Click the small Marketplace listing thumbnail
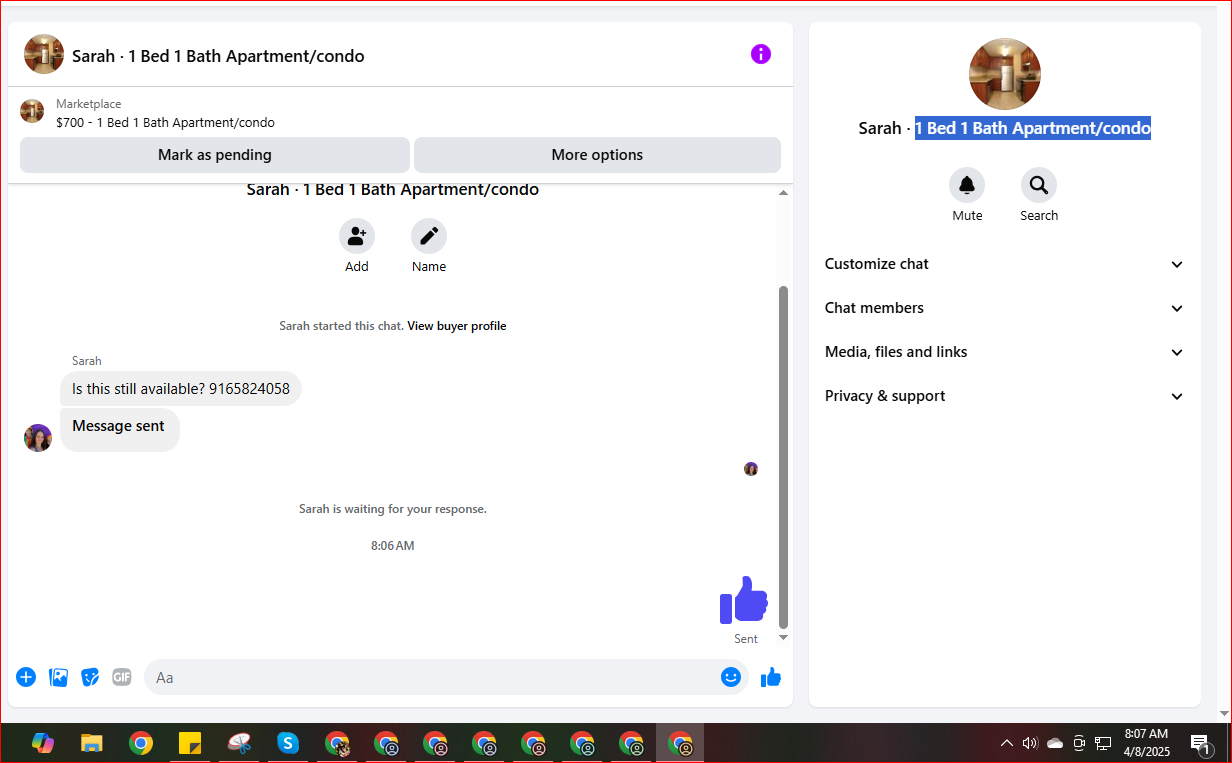The image size is (1232, 763). click(x=32, y=111)
